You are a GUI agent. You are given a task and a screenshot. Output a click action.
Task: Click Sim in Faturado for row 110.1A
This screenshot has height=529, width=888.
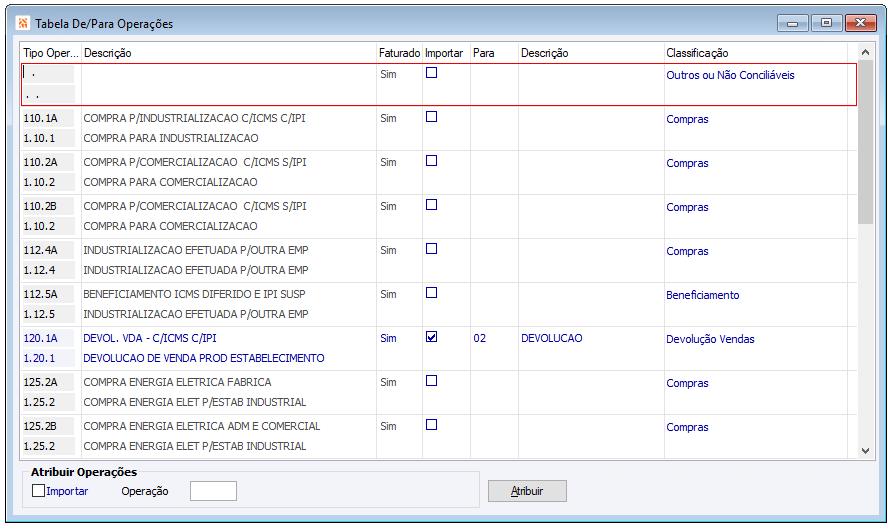point(388,118)
